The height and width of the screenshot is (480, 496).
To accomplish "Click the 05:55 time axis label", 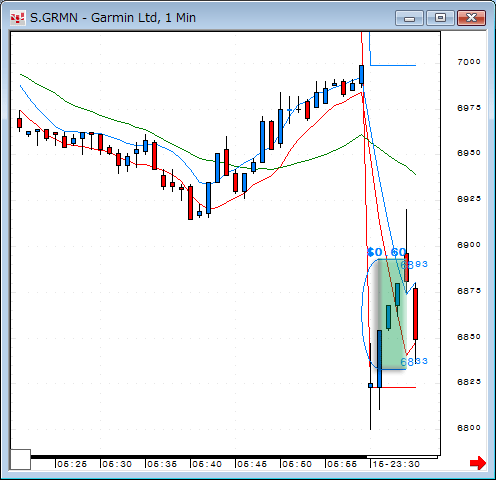I will (342, 464).
